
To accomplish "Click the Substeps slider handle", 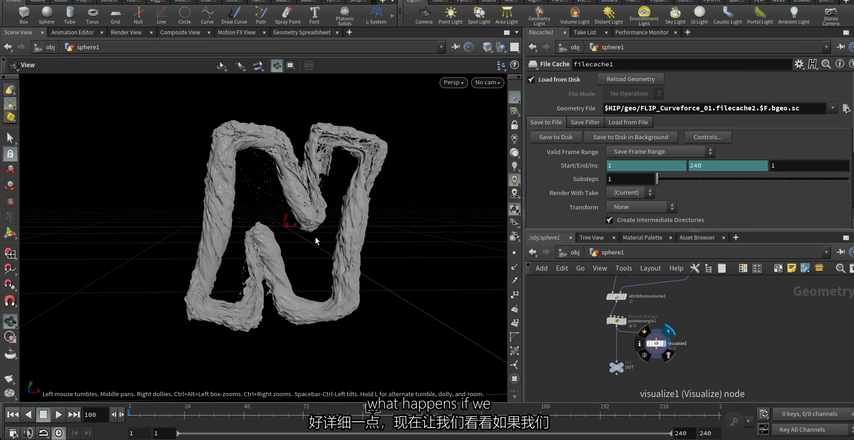I will 657,179.
